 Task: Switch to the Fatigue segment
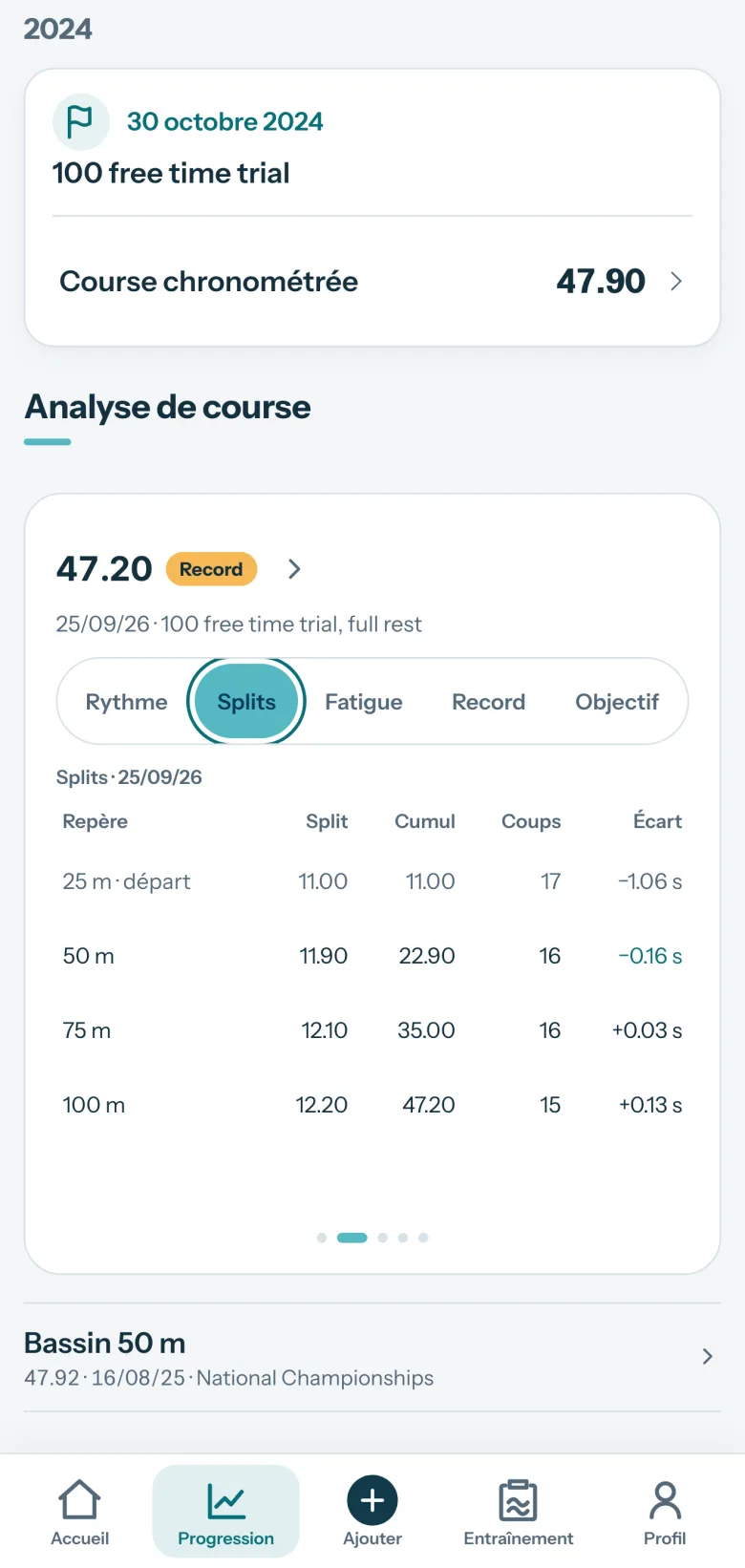tap(364, 702)
